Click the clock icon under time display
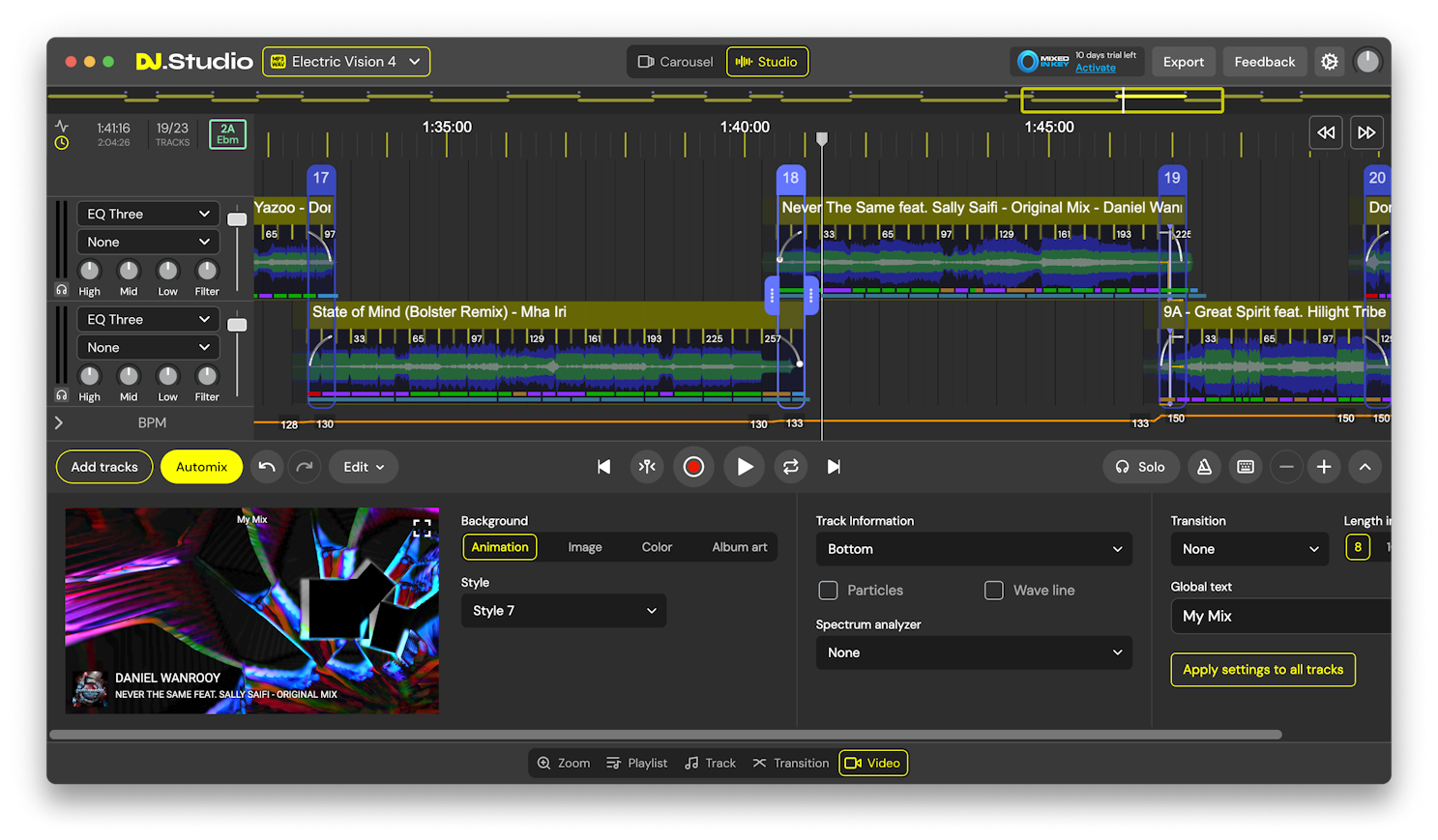 (x=62, y=143)
